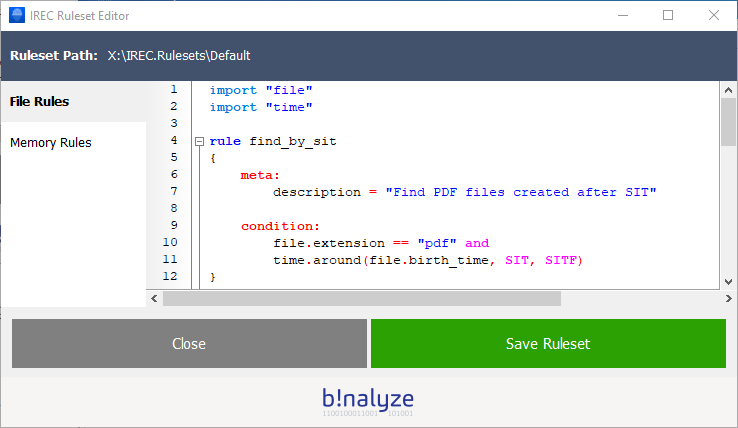Click the horizontal scrollbar right arrow
Viewport: 738px width, 428px height.
[712, 298]
